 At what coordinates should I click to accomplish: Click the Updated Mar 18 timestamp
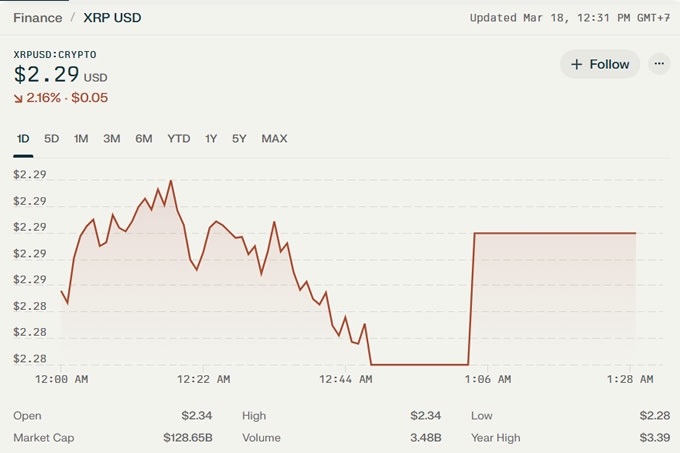(x=569, y=18)
